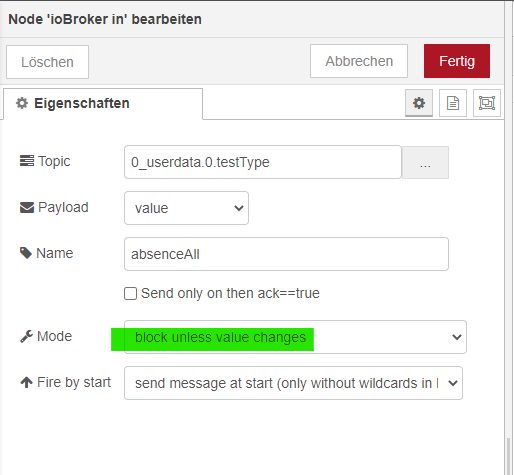
Task: Enable Send only on ack==true checkbox
Action: [x=130, y=294]
